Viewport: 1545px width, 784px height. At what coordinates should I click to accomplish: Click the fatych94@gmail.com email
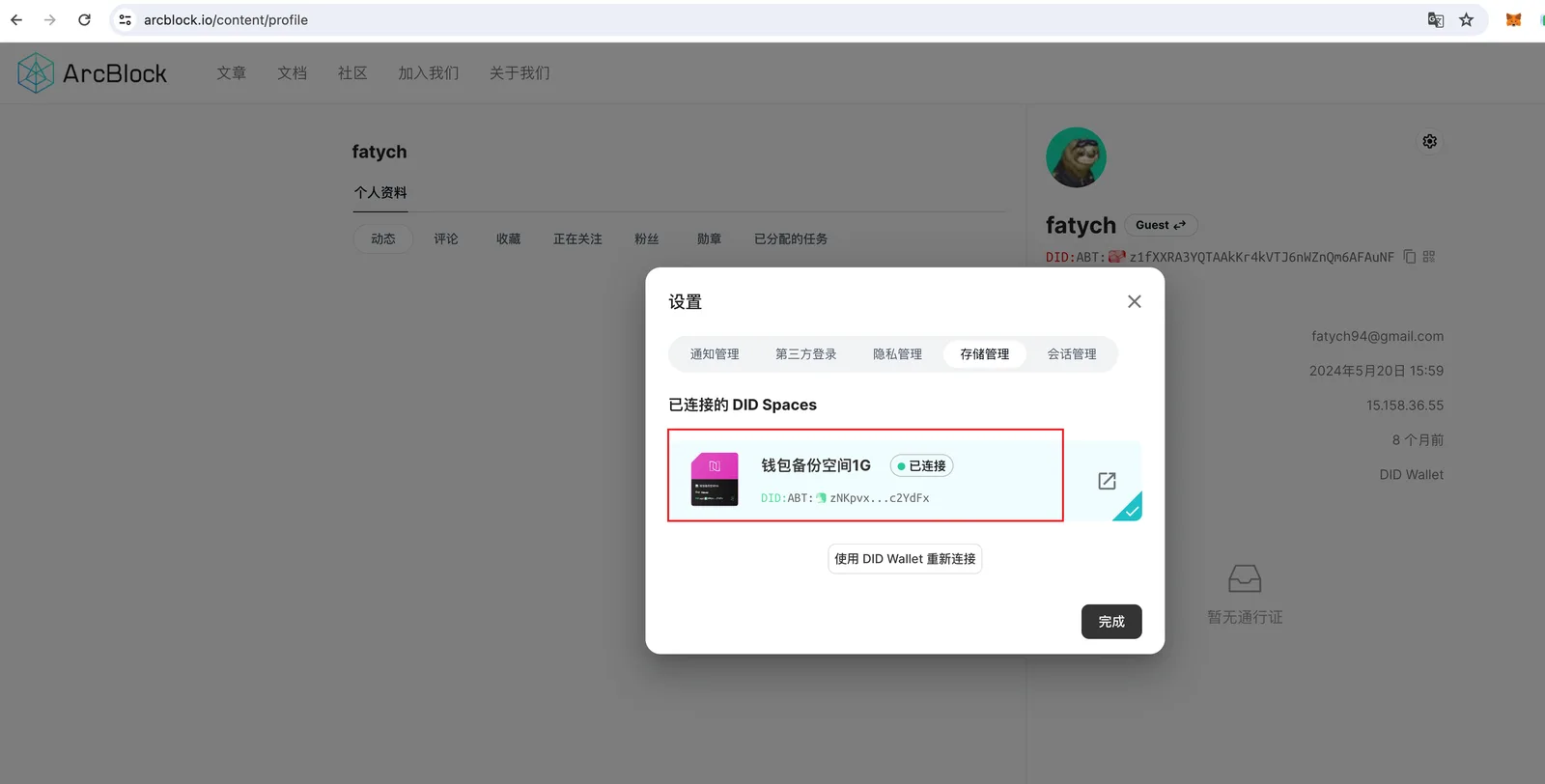point(1377,336)
